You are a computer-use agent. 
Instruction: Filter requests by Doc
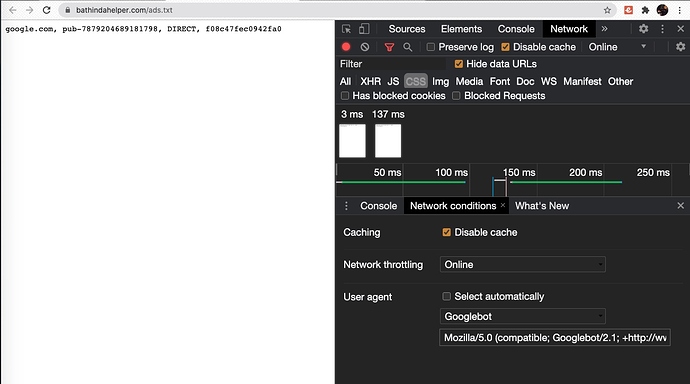point(525,81)
